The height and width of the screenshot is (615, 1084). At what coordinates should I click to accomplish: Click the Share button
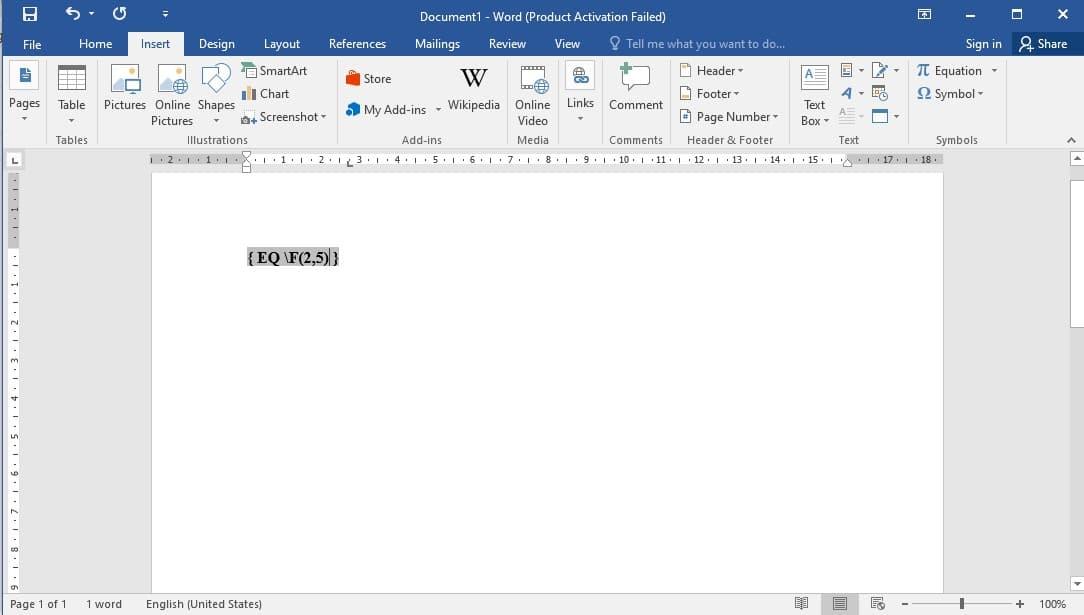[x=1044, y=43]
